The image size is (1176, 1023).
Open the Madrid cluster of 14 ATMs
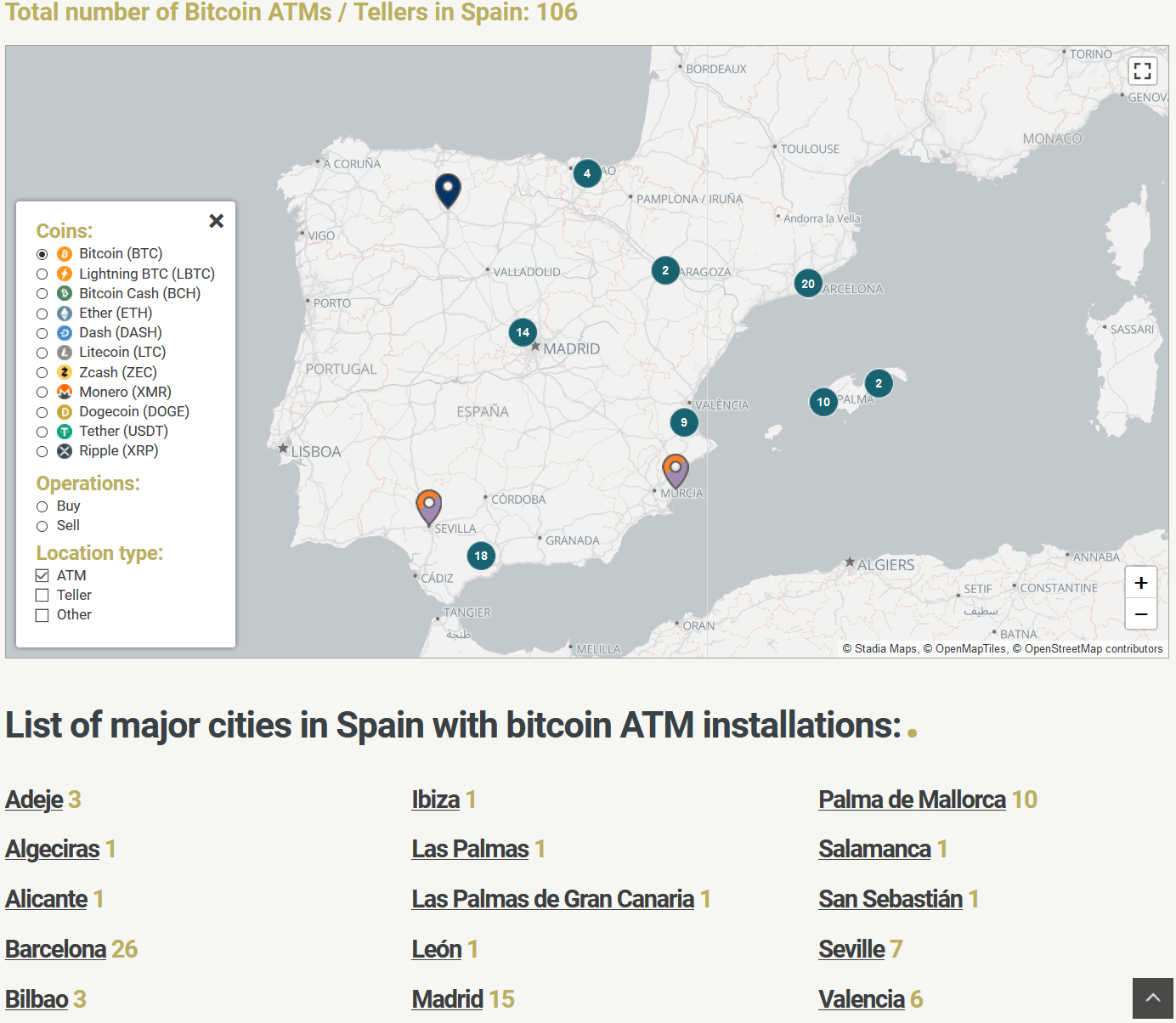coord(523,332)
